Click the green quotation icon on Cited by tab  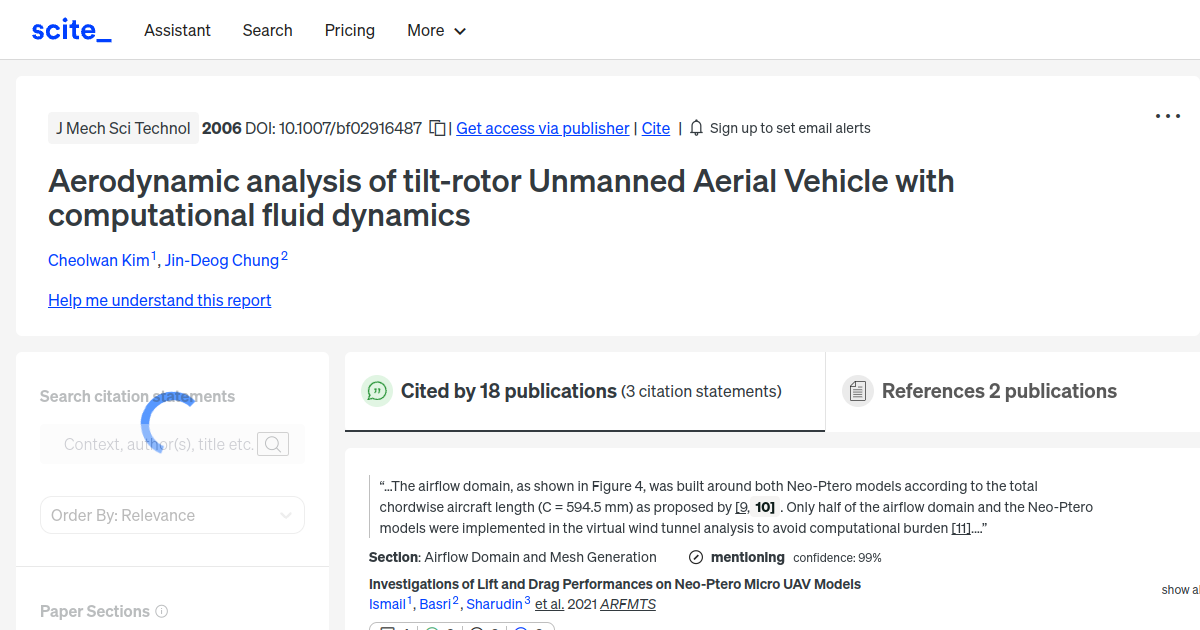point(377,391)
